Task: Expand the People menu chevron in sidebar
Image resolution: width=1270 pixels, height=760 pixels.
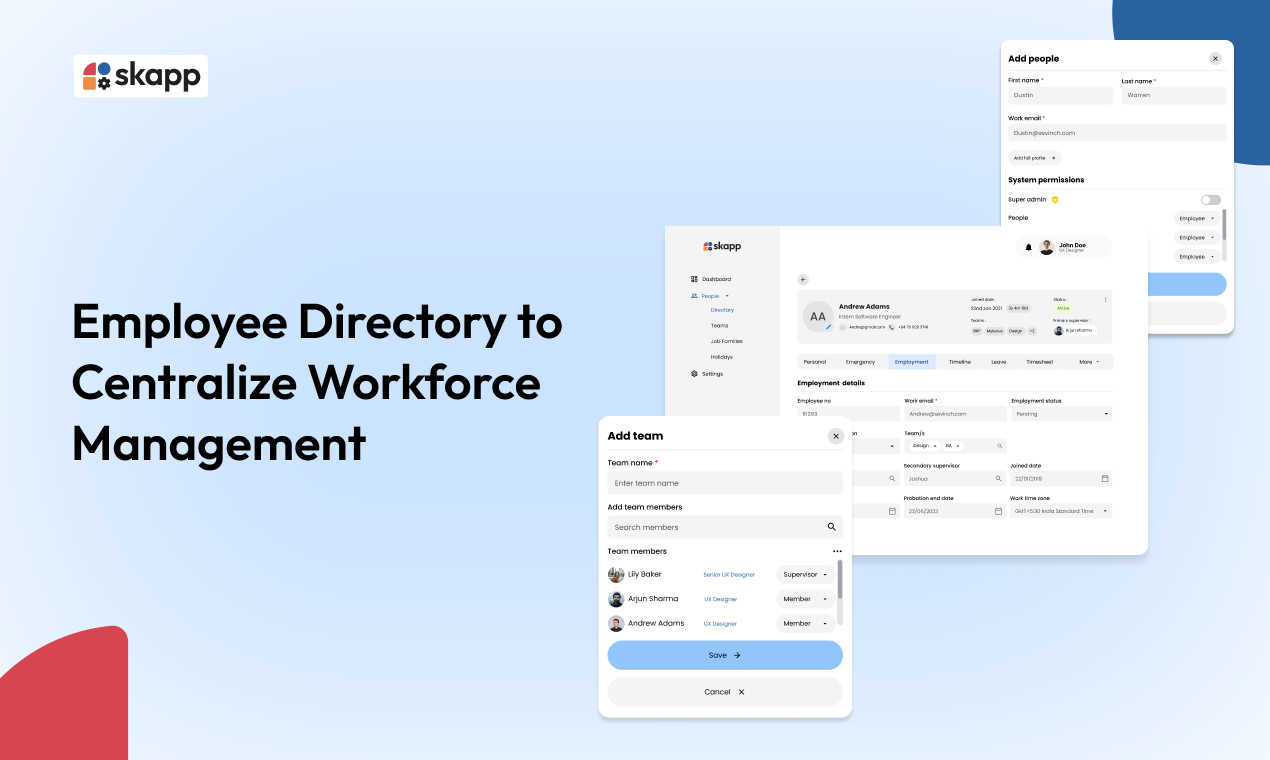Action: [727, 296]
